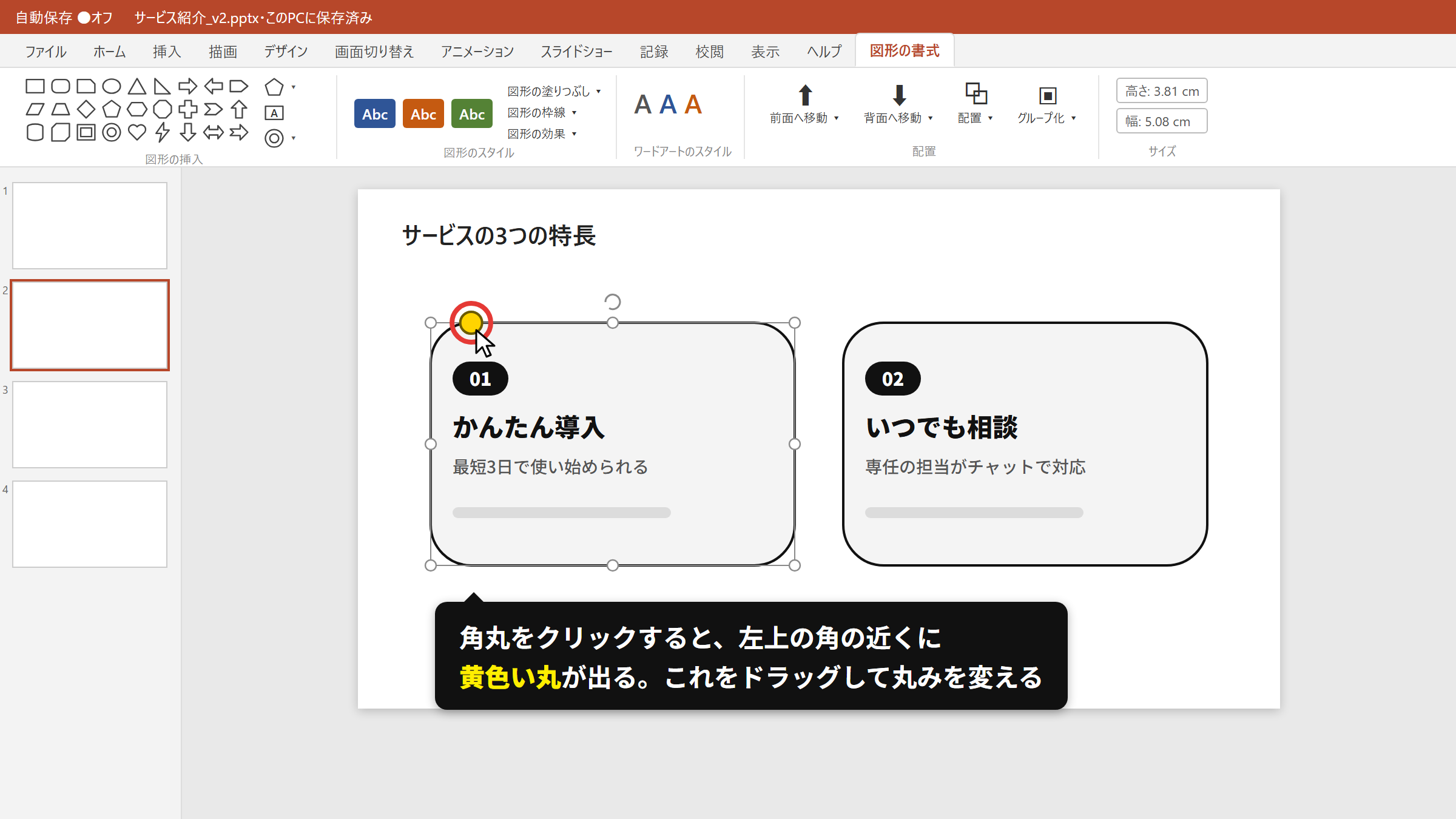Open the アニメーション tab
The height and width of the screenshot is (819, 1456).
click(x=477, y=52)
